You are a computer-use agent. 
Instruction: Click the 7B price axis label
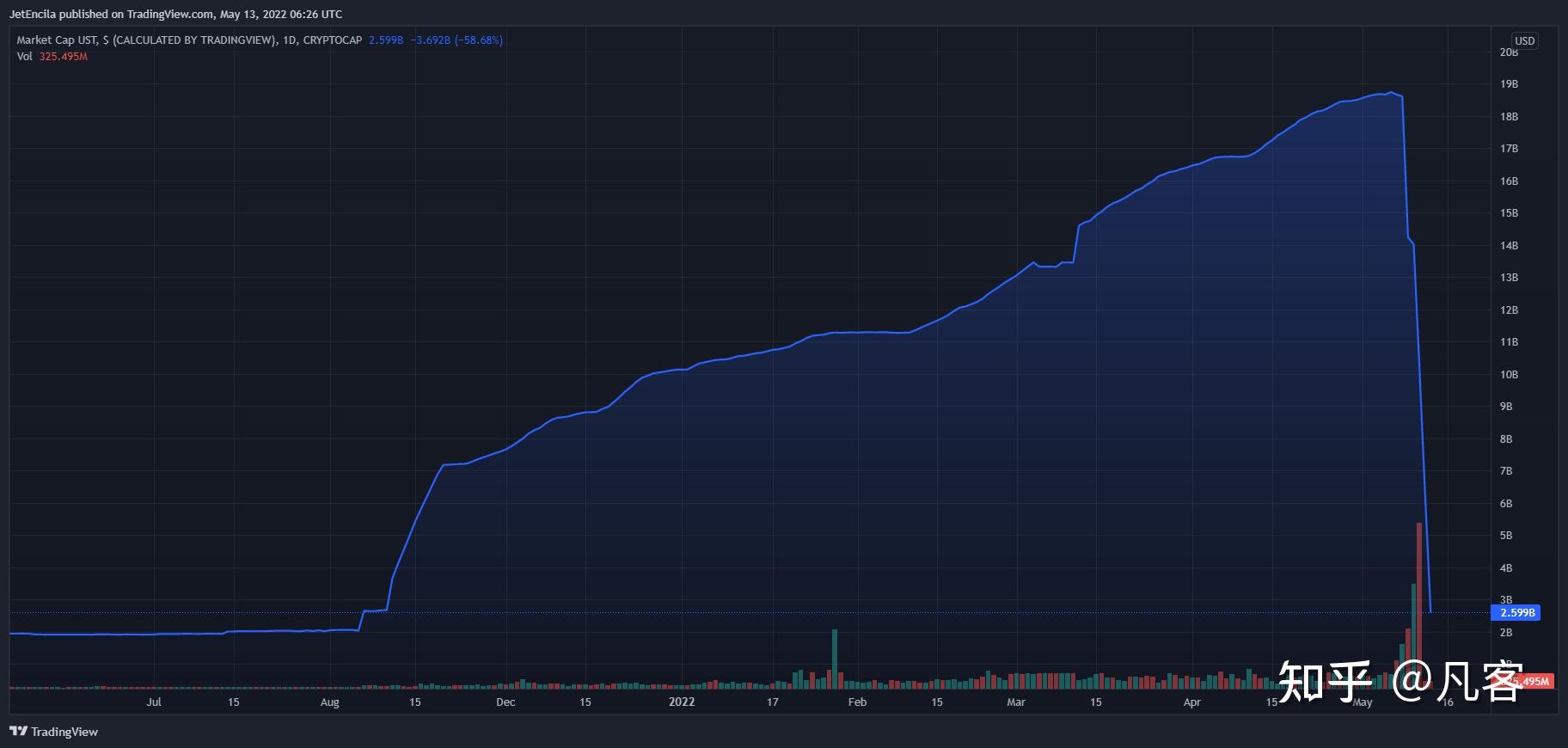1506,471
